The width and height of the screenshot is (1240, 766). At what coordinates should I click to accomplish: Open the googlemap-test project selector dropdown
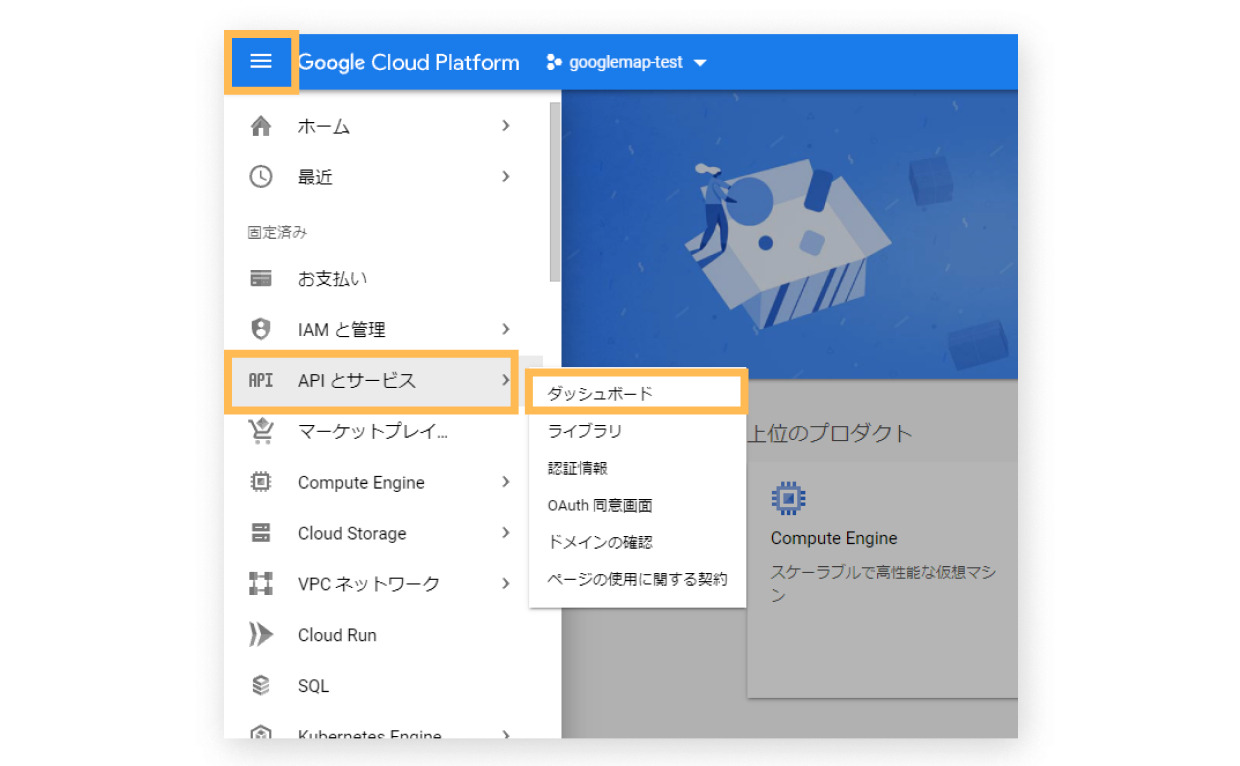click(626, 62)
